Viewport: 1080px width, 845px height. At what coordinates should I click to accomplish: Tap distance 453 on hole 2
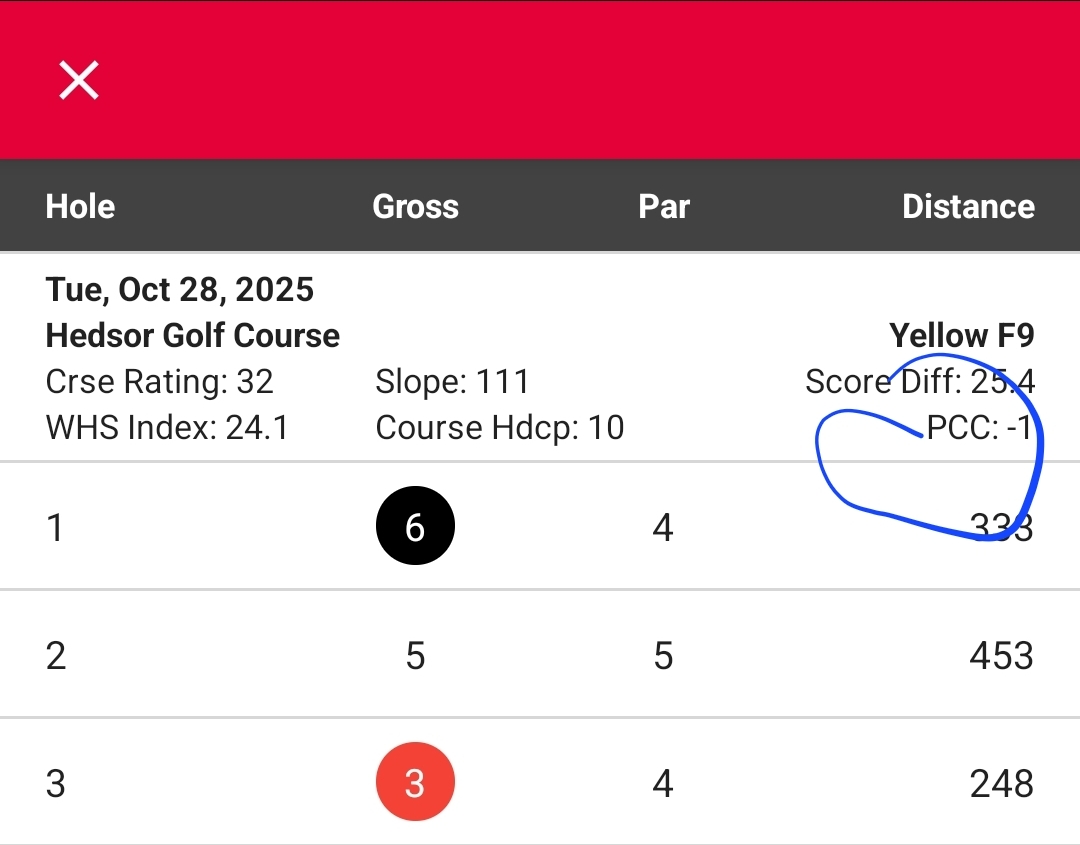click(1001, 656)
